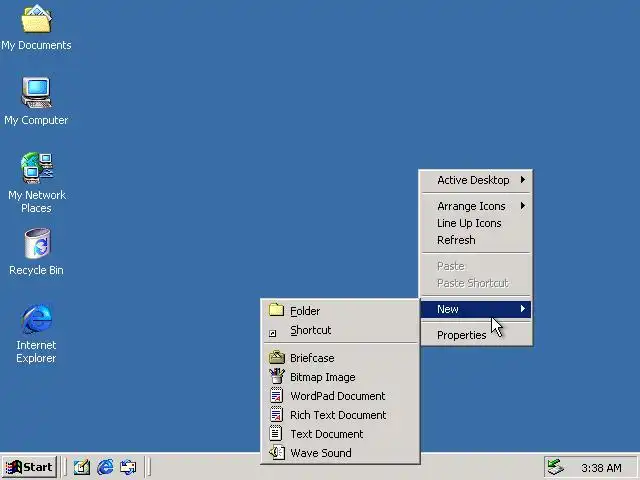
Task: Select the highlighted New menu entry
Action: [x=476, y=309]
